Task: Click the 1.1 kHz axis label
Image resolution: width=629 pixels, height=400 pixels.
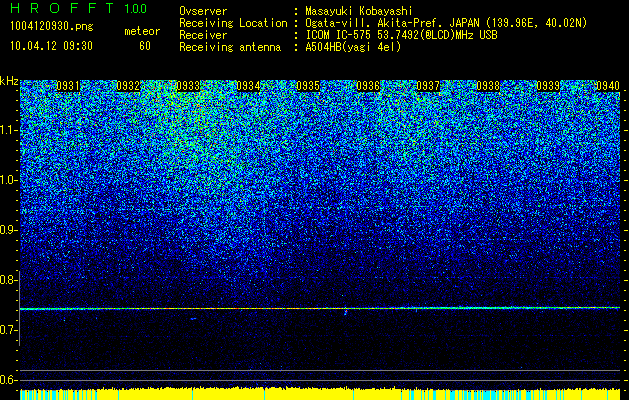Action: click(x=8, y=130)
